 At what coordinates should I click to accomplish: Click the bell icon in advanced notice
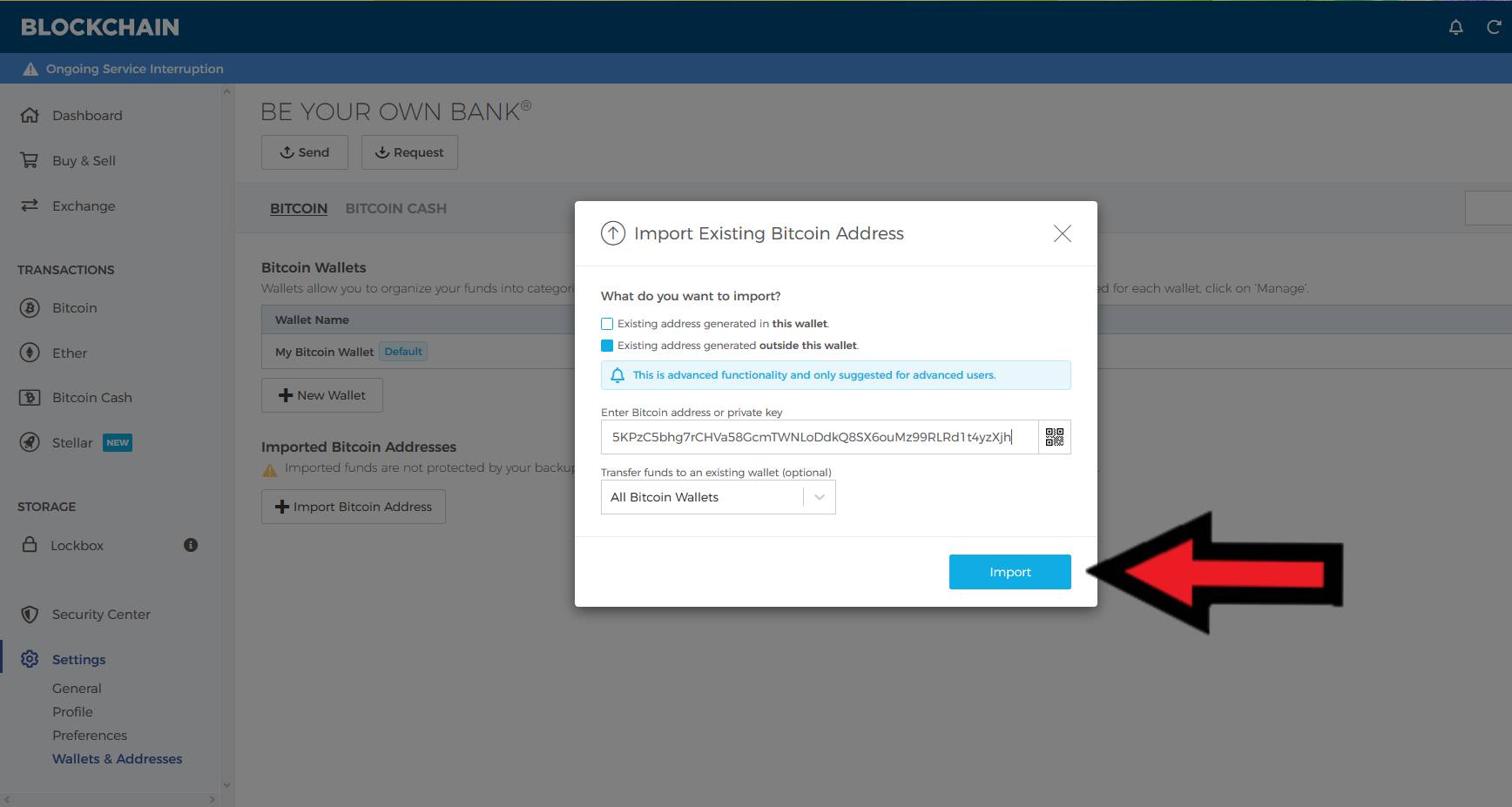pyautogui.click(x=618, y=375)
